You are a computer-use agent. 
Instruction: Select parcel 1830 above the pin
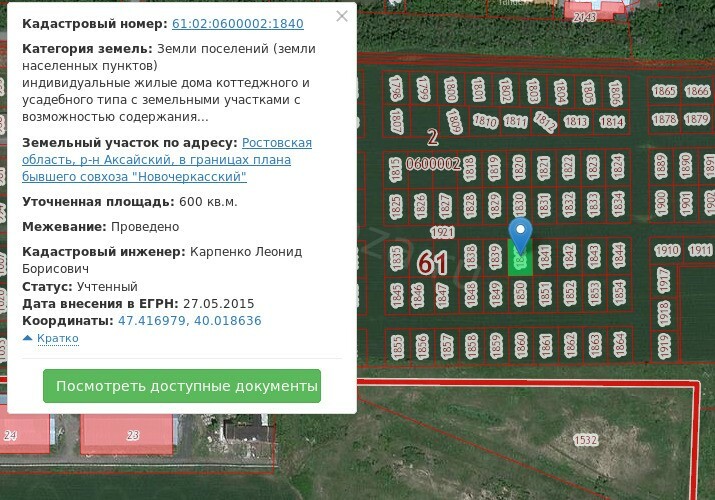pos(519,205)
